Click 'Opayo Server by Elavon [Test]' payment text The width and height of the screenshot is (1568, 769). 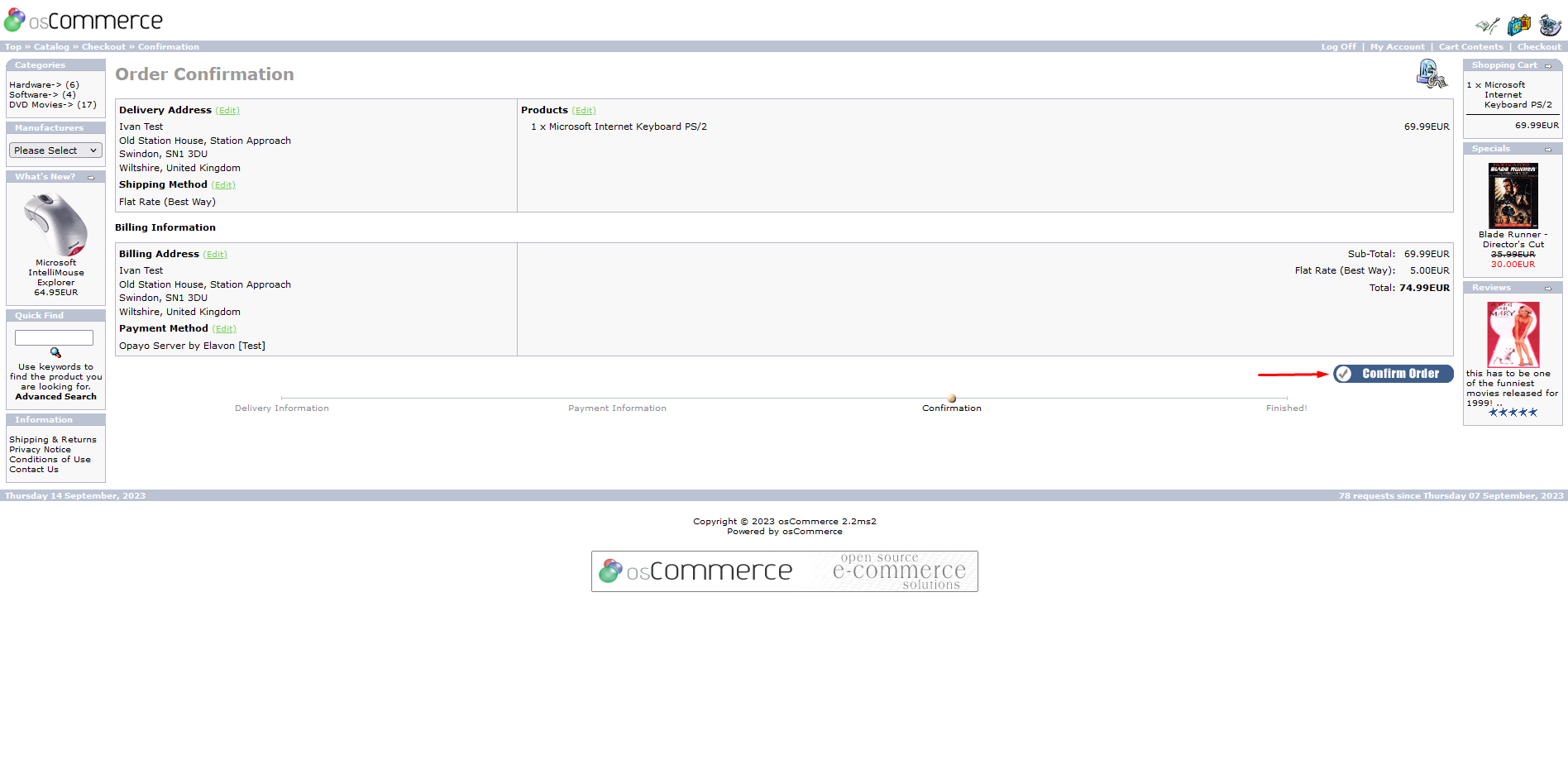click(x=192, y=346)
